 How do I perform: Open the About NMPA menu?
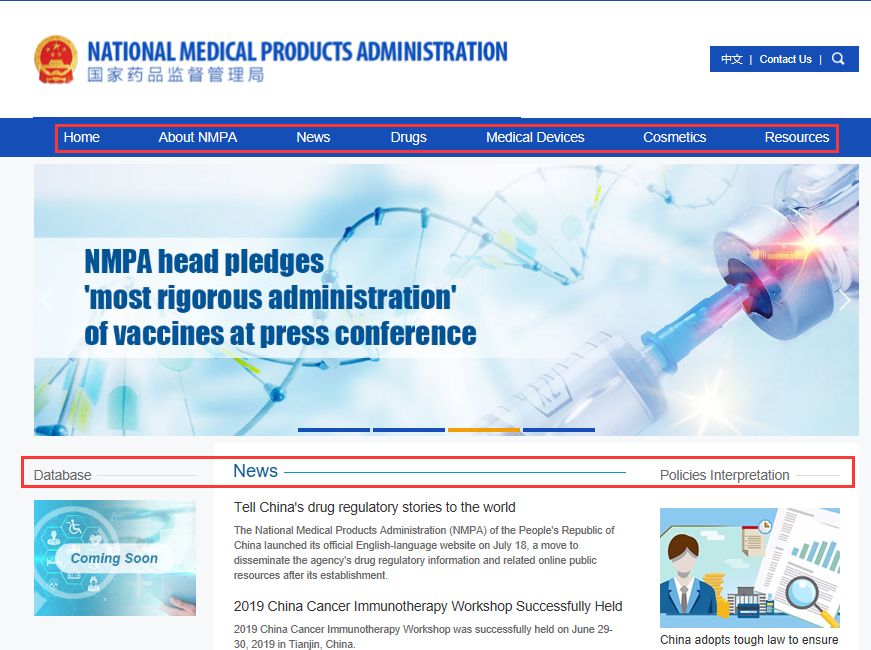(x=197, y=137)
